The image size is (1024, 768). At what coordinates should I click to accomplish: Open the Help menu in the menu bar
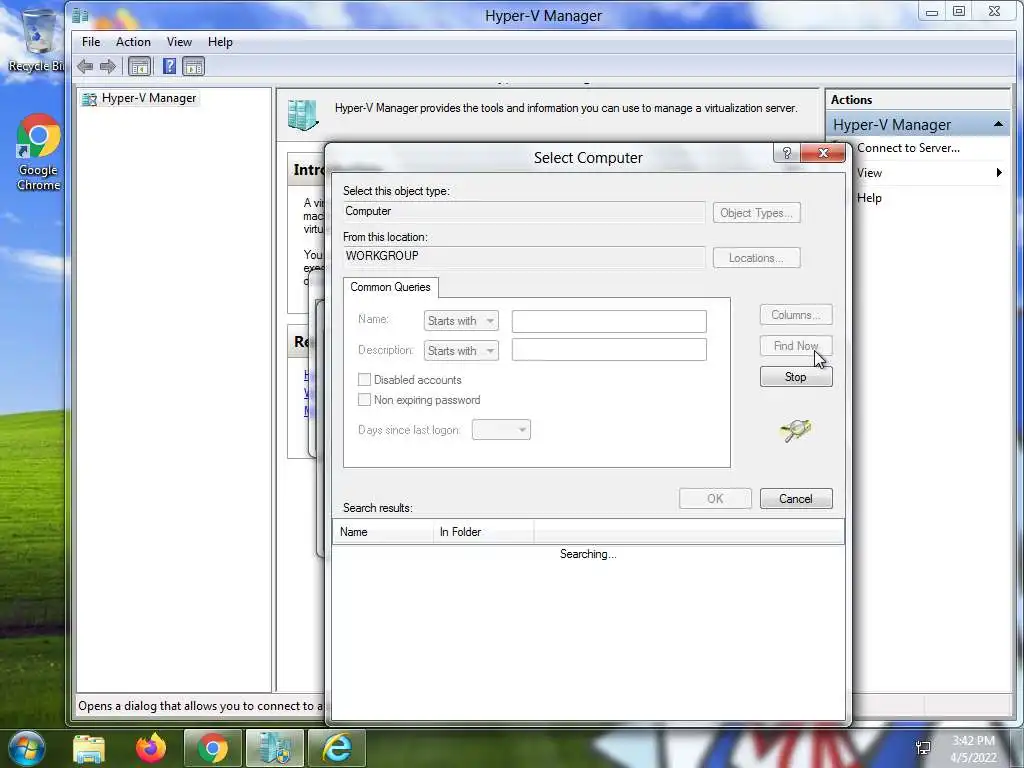click(x=220, y=42)
